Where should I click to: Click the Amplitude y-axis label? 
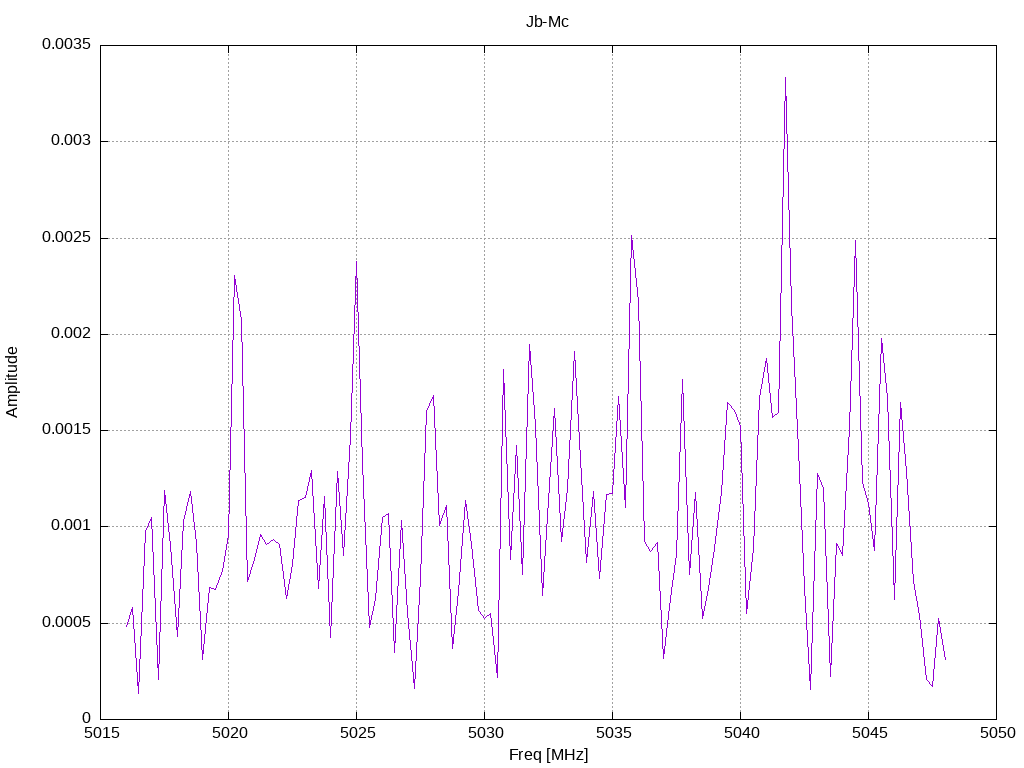12,382
